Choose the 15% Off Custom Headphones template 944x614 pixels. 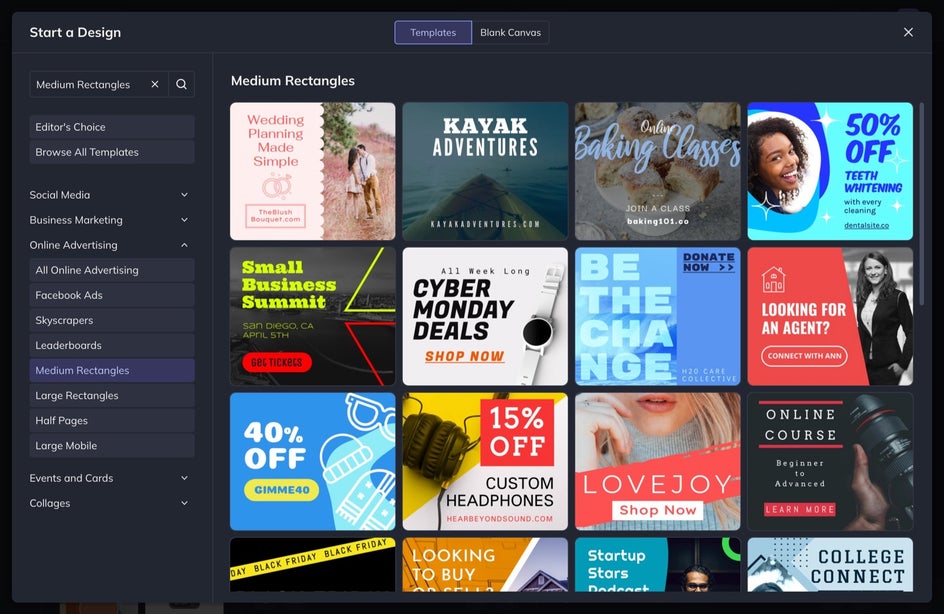click(x=485, y=462)
